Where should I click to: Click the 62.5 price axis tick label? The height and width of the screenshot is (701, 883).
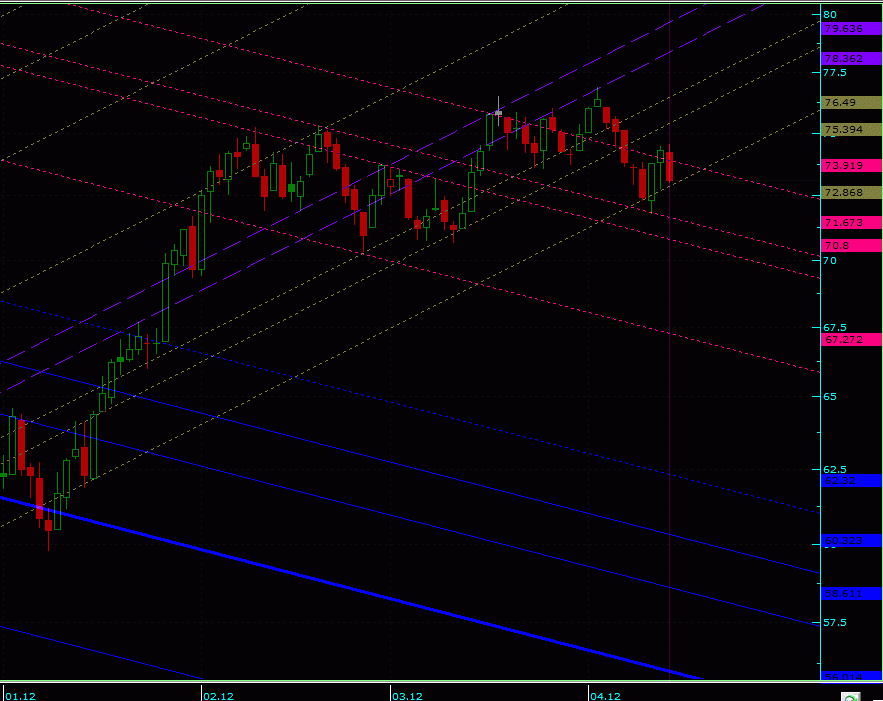(835, 470)
